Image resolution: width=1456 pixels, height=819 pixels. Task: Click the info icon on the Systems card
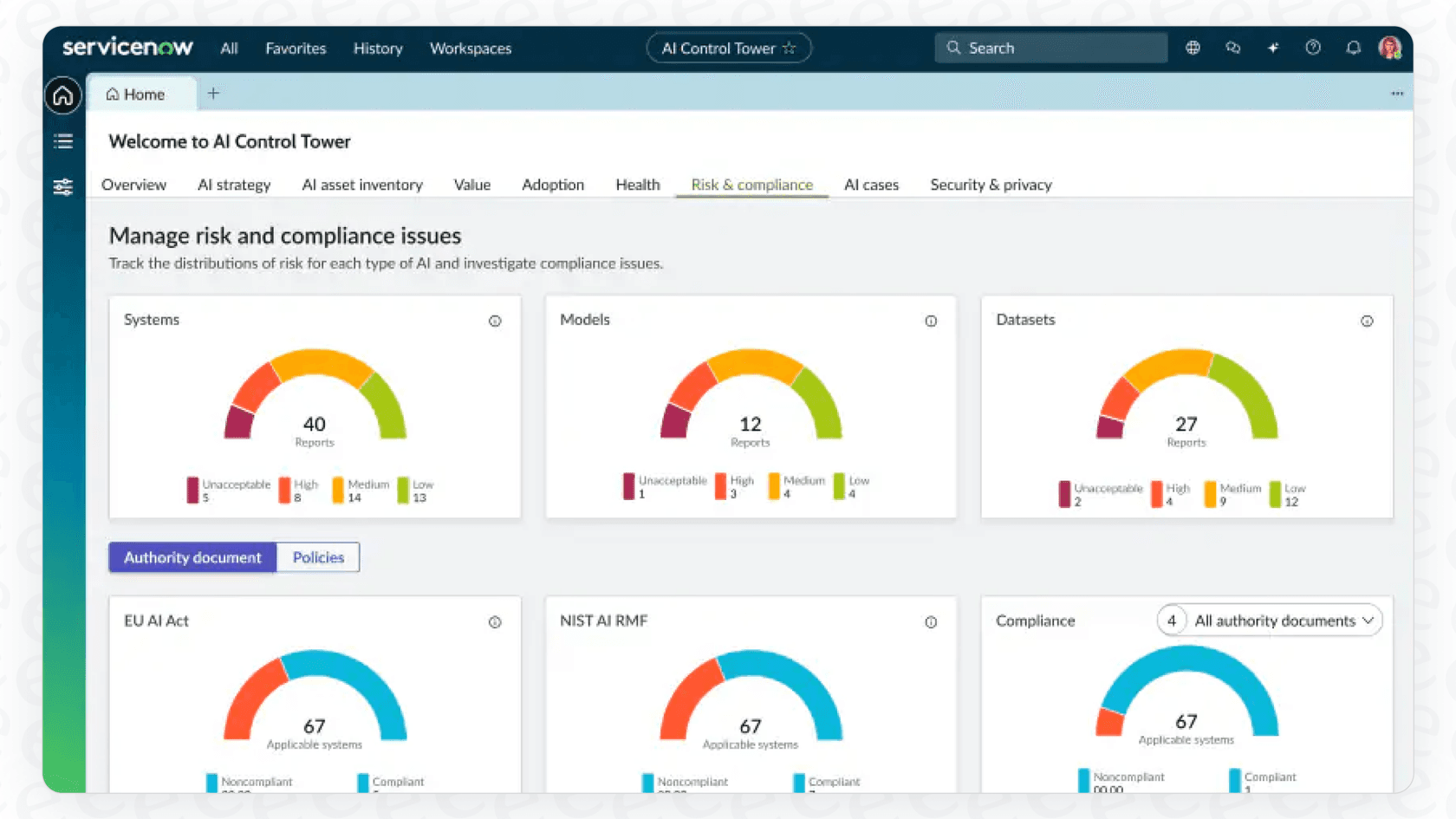495,321
